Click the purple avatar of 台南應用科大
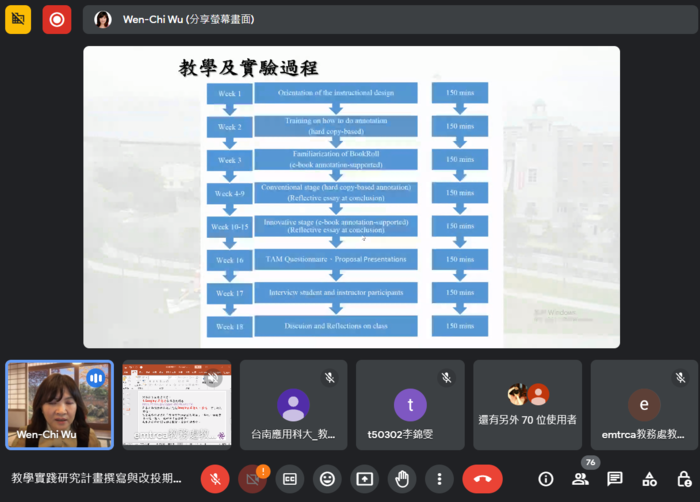Image resolution: width=700 pixels, height=502 pixels. (x=293, y=405)
